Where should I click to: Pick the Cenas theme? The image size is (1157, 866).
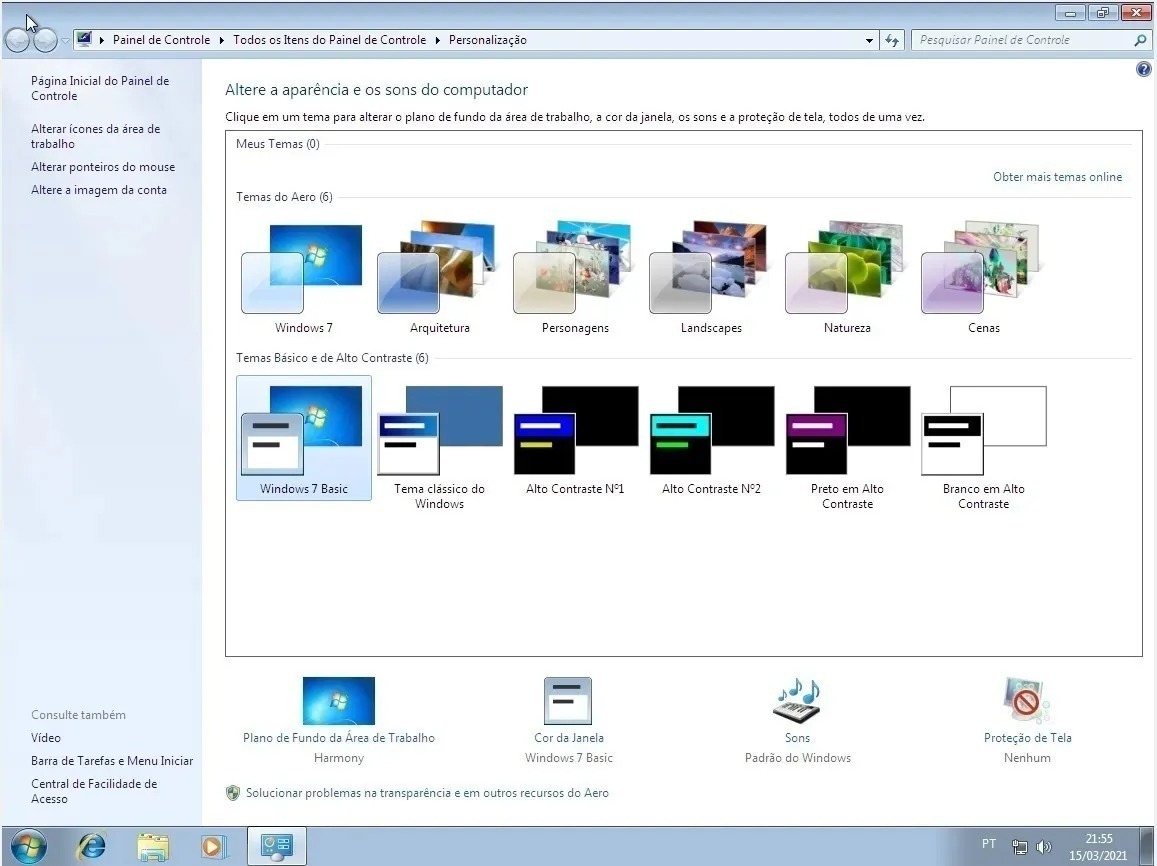pyautogui.click(x=984, y=277)
